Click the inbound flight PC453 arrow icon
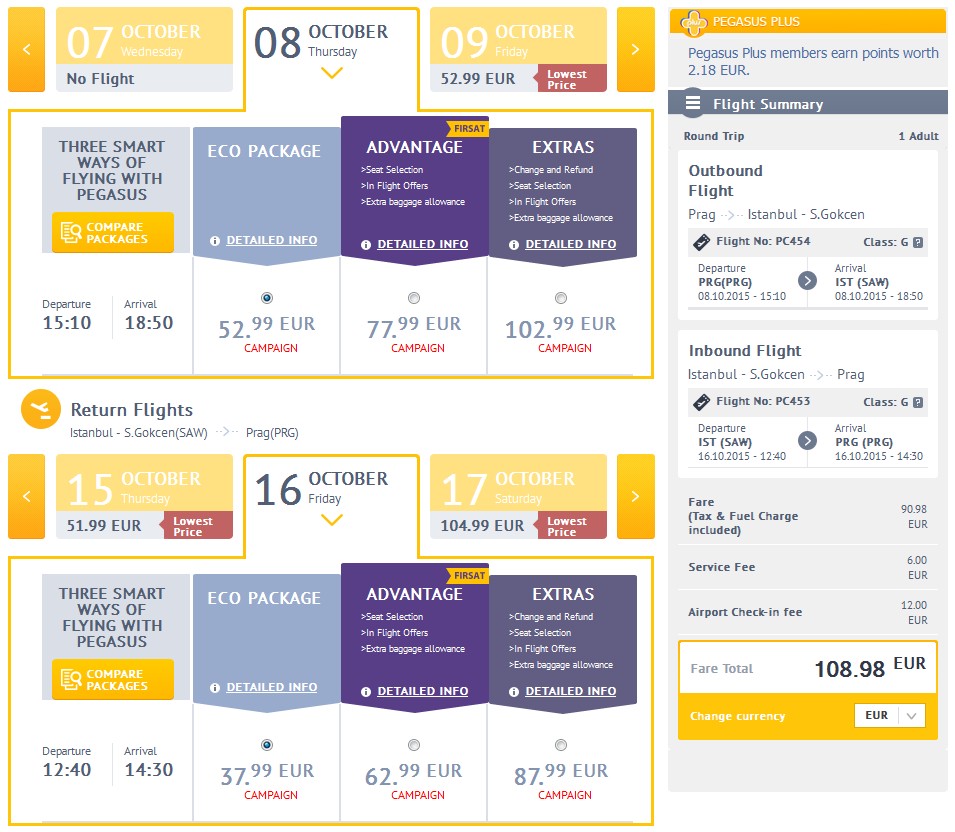Screen dimensions: 955x832 pos(808,440)
